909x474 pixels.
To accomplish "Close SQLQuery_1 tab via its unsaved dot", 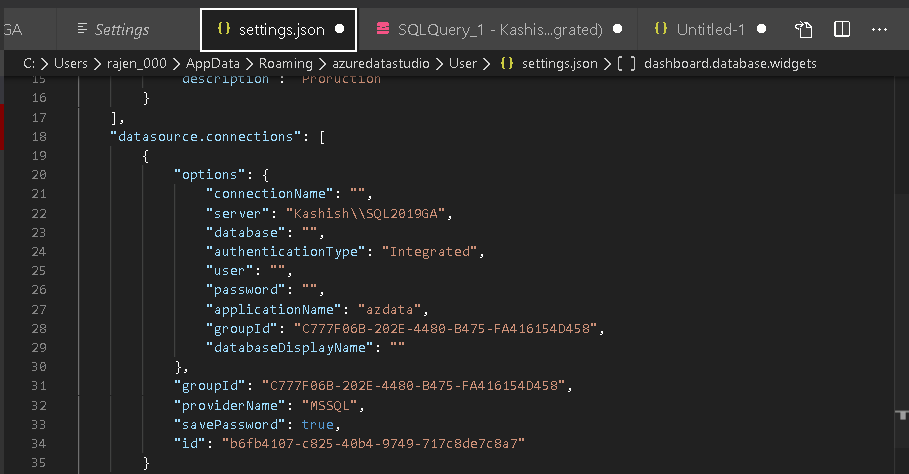I will click(x=617, y=30).
